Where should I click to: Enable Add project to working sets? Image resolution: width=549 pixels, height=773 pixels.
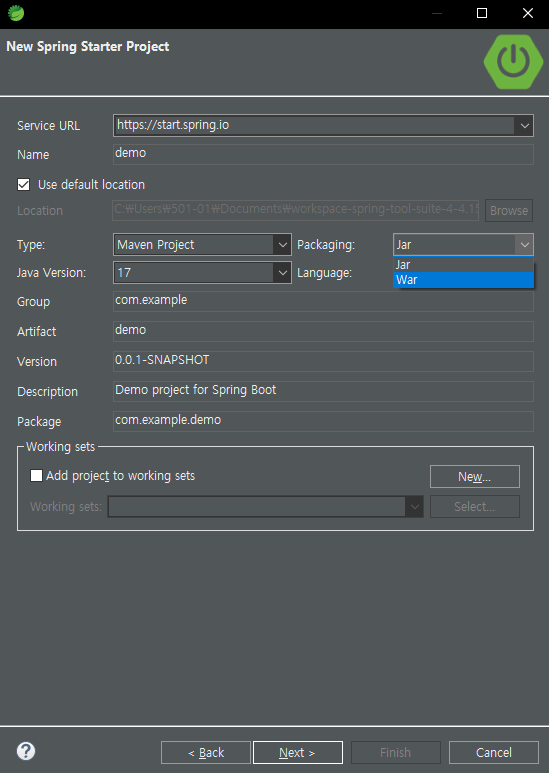point(36,475)
